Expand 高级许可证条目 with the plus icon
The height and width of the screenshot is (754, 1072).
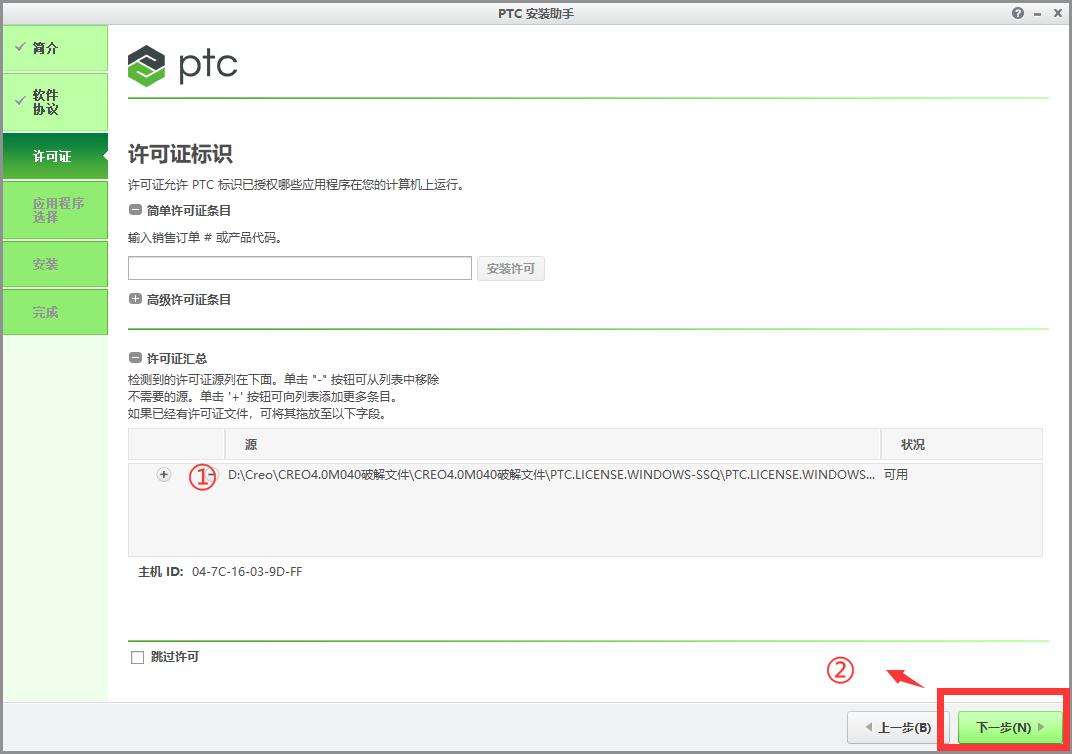pos(134,298)
